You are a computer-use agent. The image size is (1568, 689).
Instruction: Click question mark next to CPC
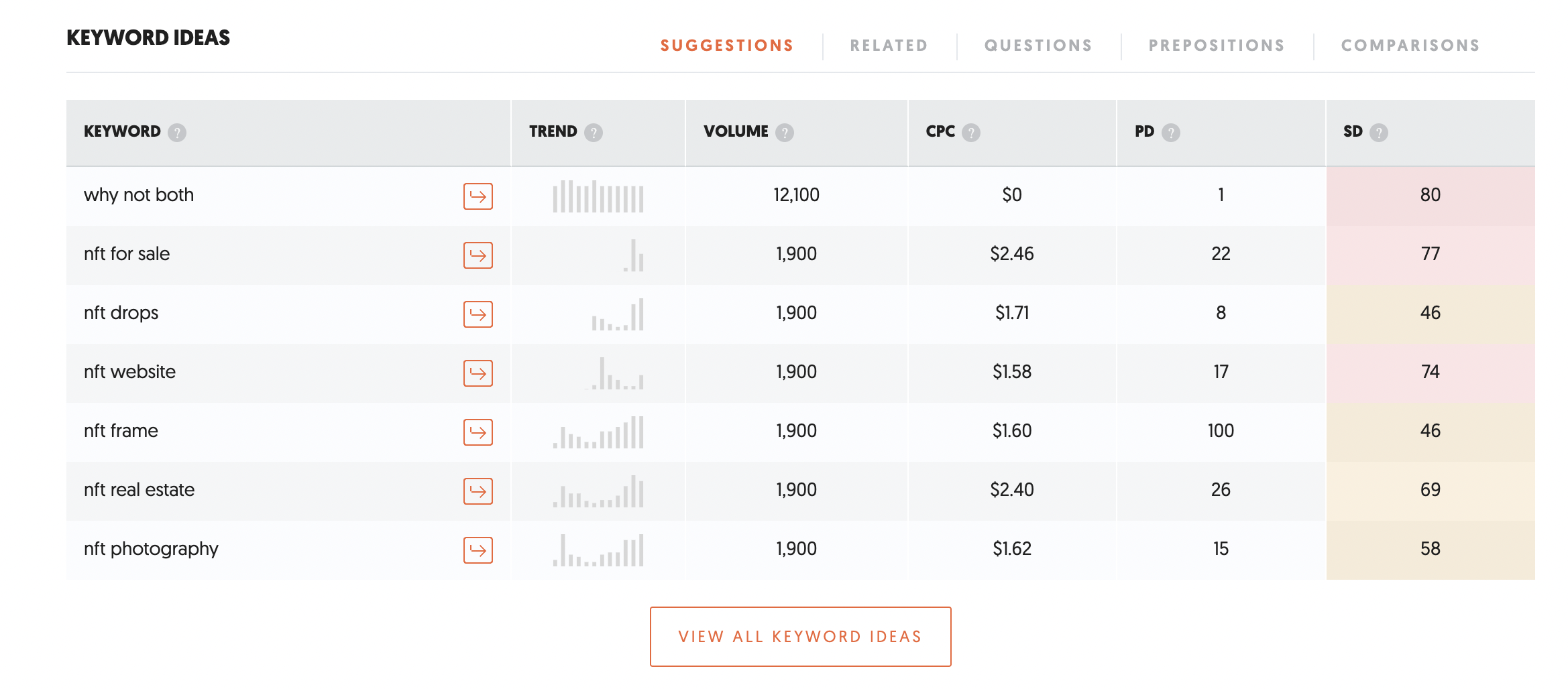tap(970, 133)
